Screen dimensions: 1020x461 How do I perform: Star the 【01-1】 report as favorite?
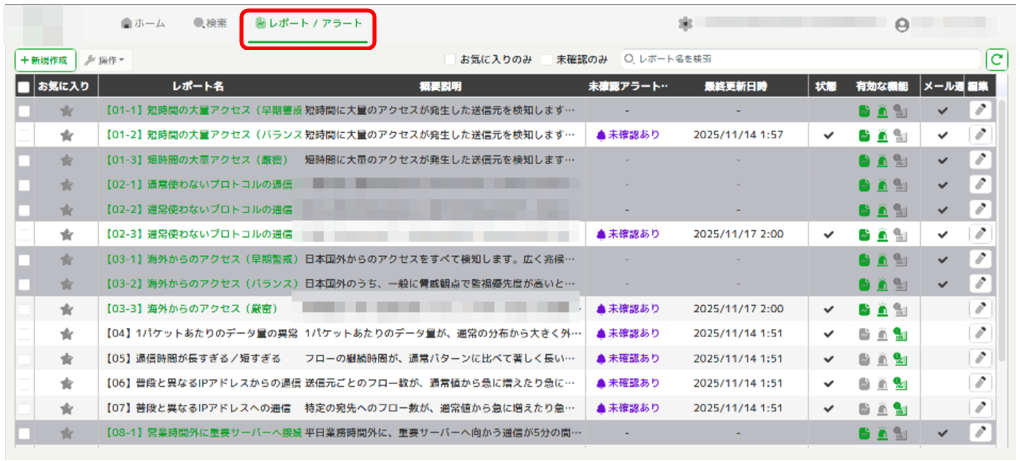66,111
